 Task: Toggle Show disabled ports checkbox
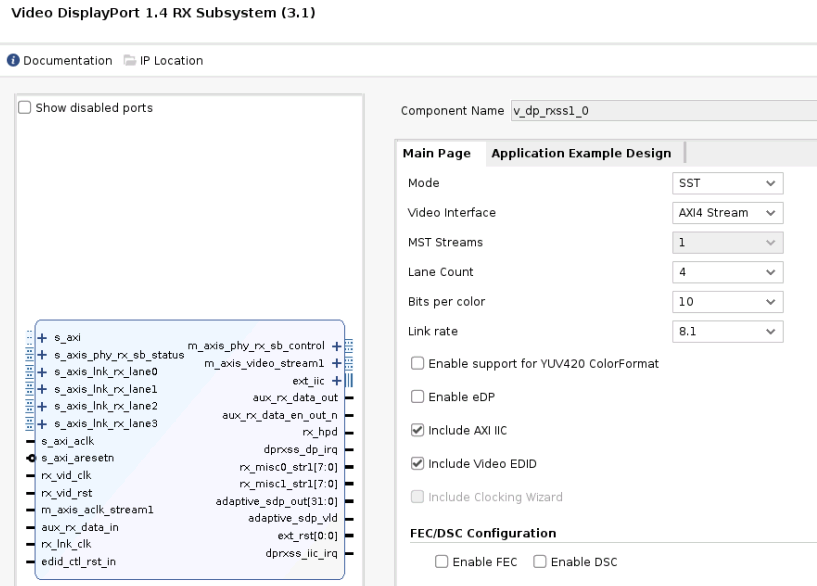[x=24, y=108]
